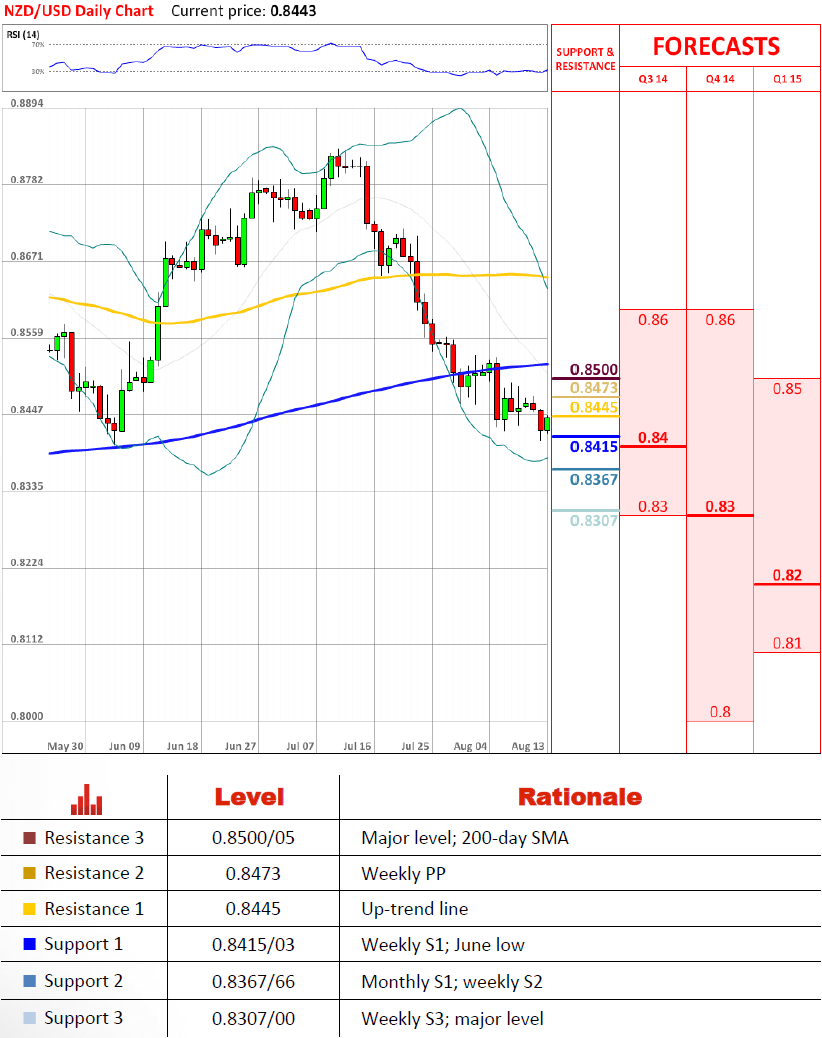Click the 0.8500 resistance level label
This screenshot has height=1038, width=822.
click(x=594, y=369)
